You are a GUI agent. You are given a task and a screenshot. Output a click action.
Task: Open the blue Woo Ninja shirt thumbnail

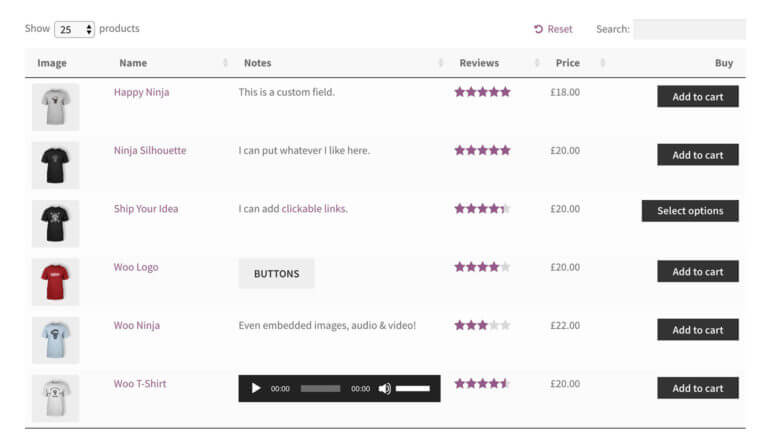pyautogui.click(x=55, y=340)
